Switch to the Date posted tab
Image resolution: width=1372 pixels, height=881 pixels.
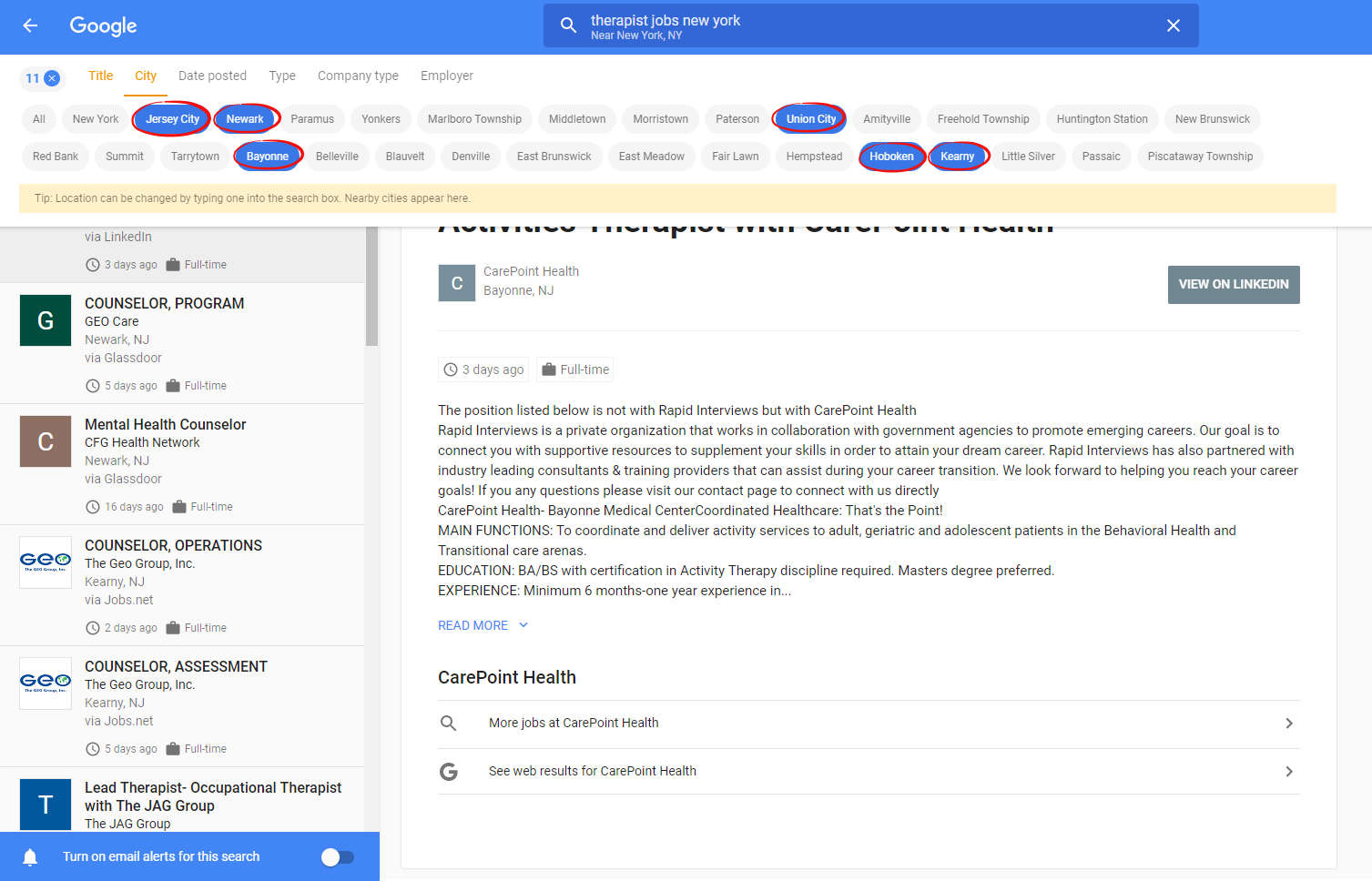(x=212, y=76)
